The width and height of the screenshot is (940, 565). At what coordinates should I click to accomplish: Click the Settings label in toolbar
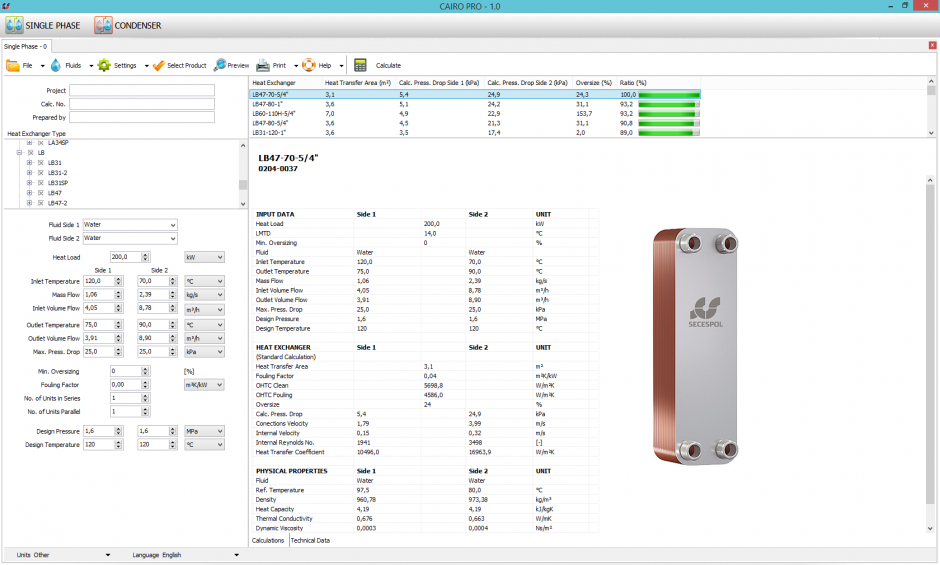click(x=125, y=65)
